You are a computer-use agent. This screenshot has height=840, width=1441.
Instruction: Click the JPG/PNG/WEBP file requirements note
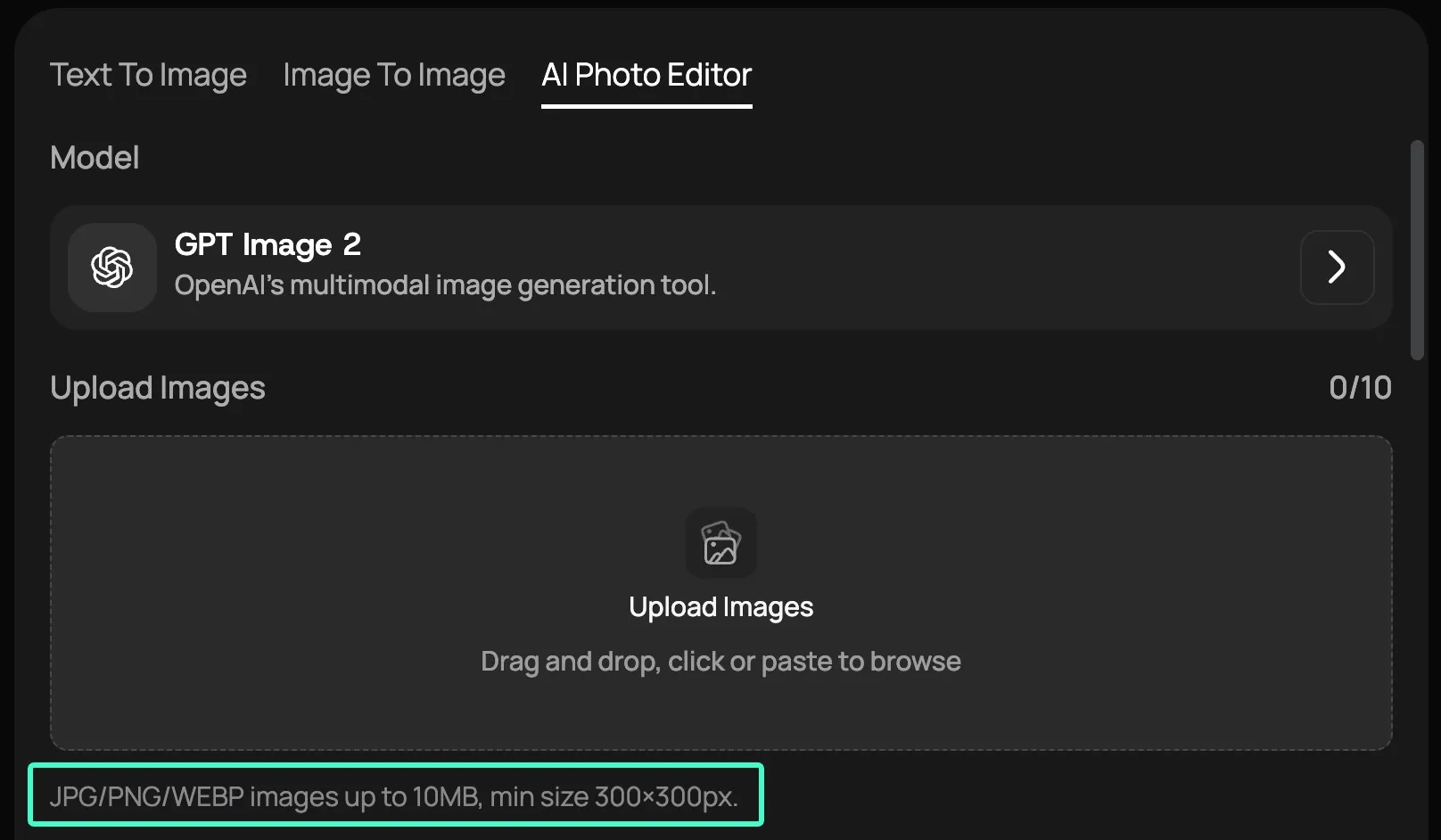coord(394,796)
